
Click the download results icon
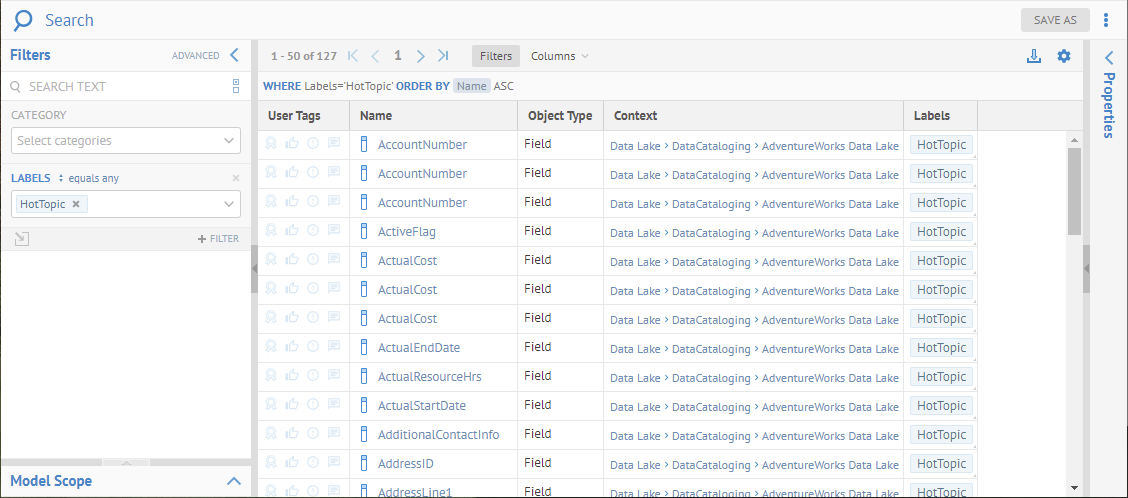click(x=1034, y=56)
